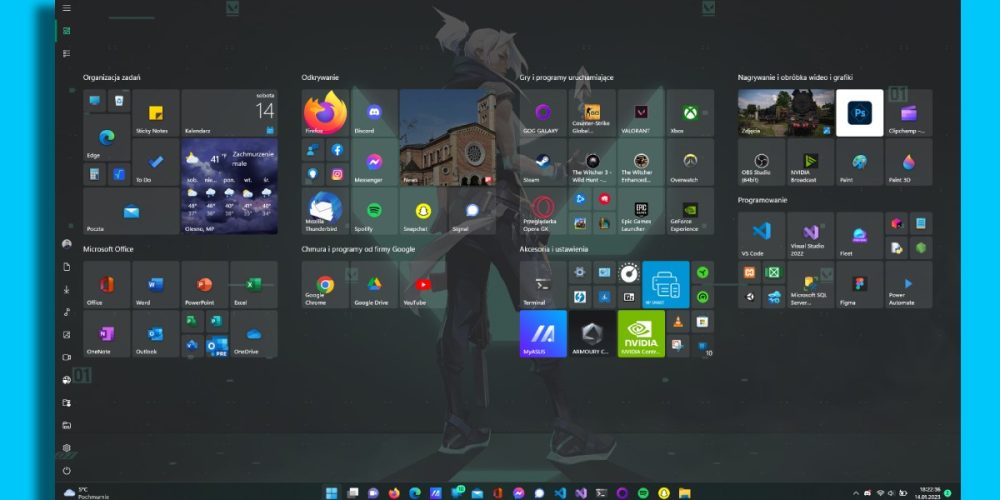Open the Paint 3D tile
This screenshot has width=1000, height=500.
point(909,162)
